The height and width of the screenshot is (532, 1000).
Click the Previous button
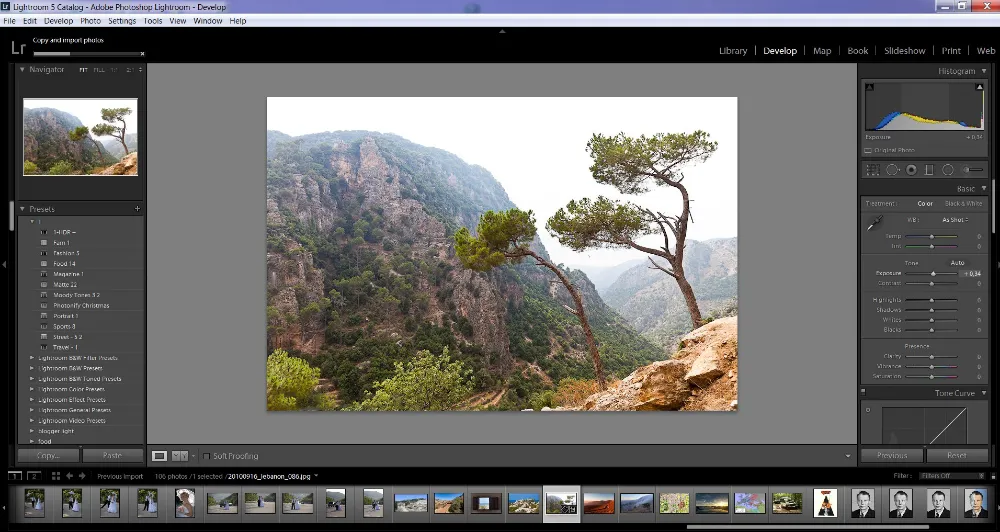tap(892, 455)
